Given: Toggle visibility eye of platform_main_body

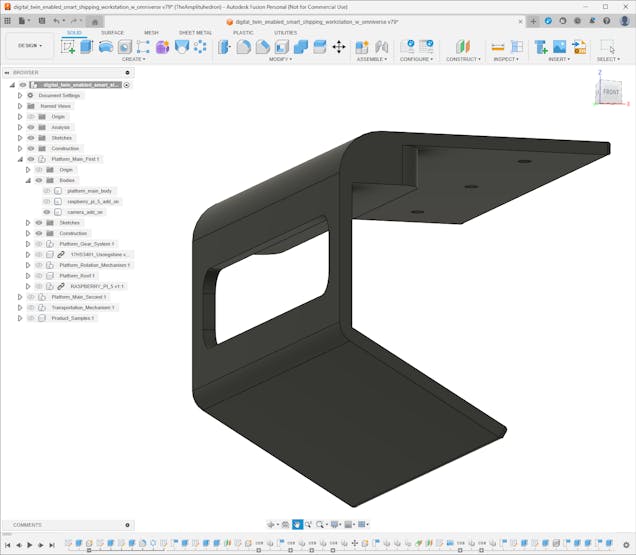Looking at the screenshot, I should pyautogui.click(x=46, y=190).
